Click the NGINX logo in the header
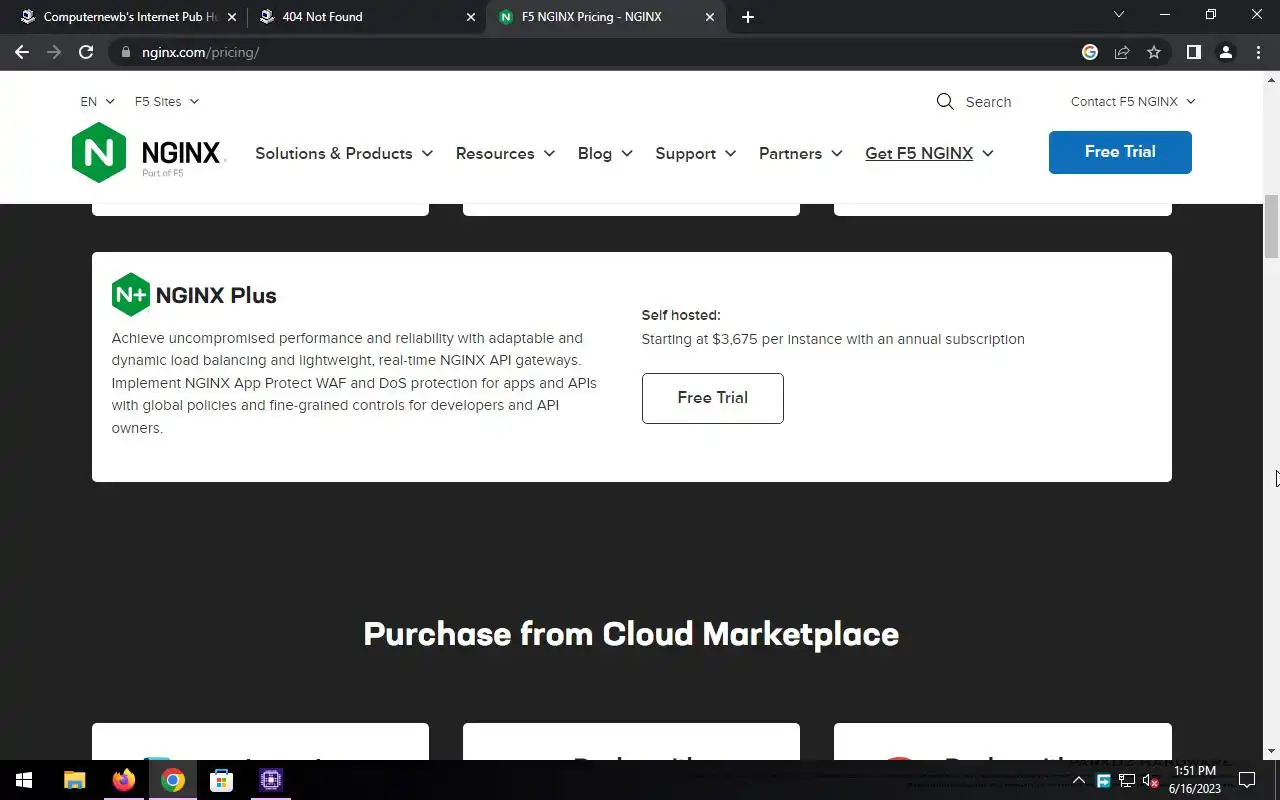 click(149, 152)
